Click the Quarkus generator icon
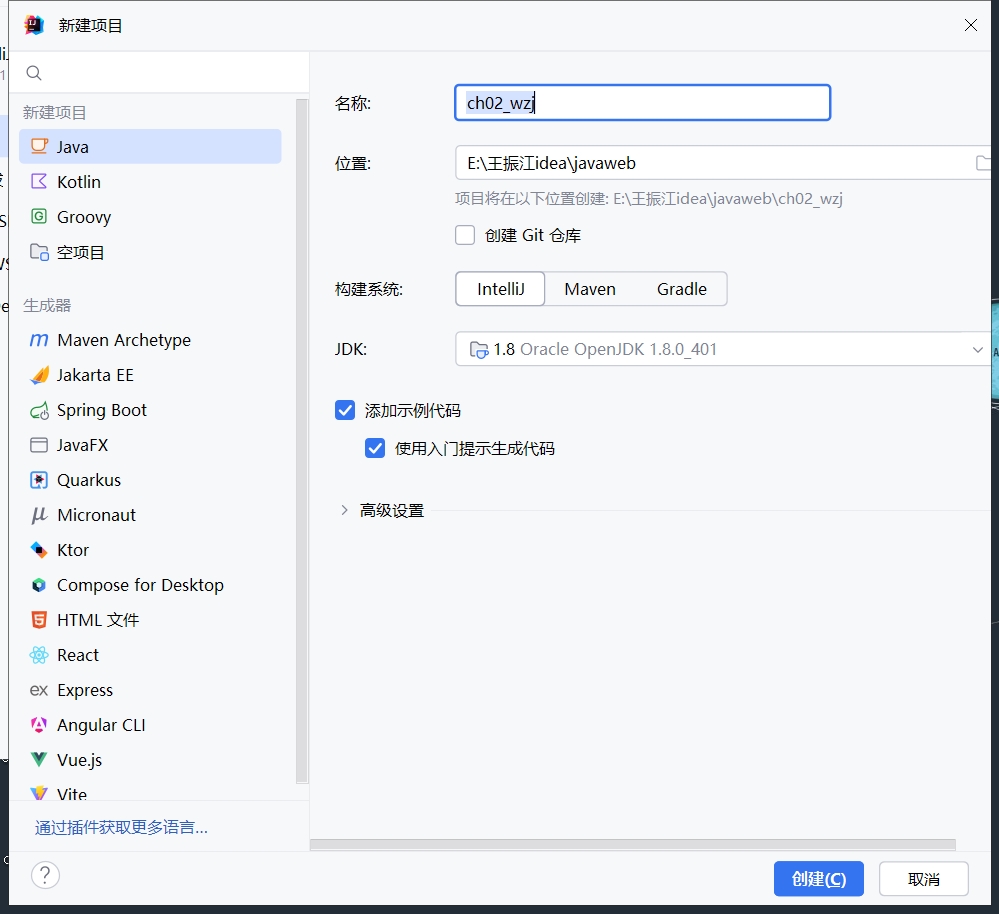Viewport: 999px width, 914px height. pyautogui.click(x=39, y=480)
